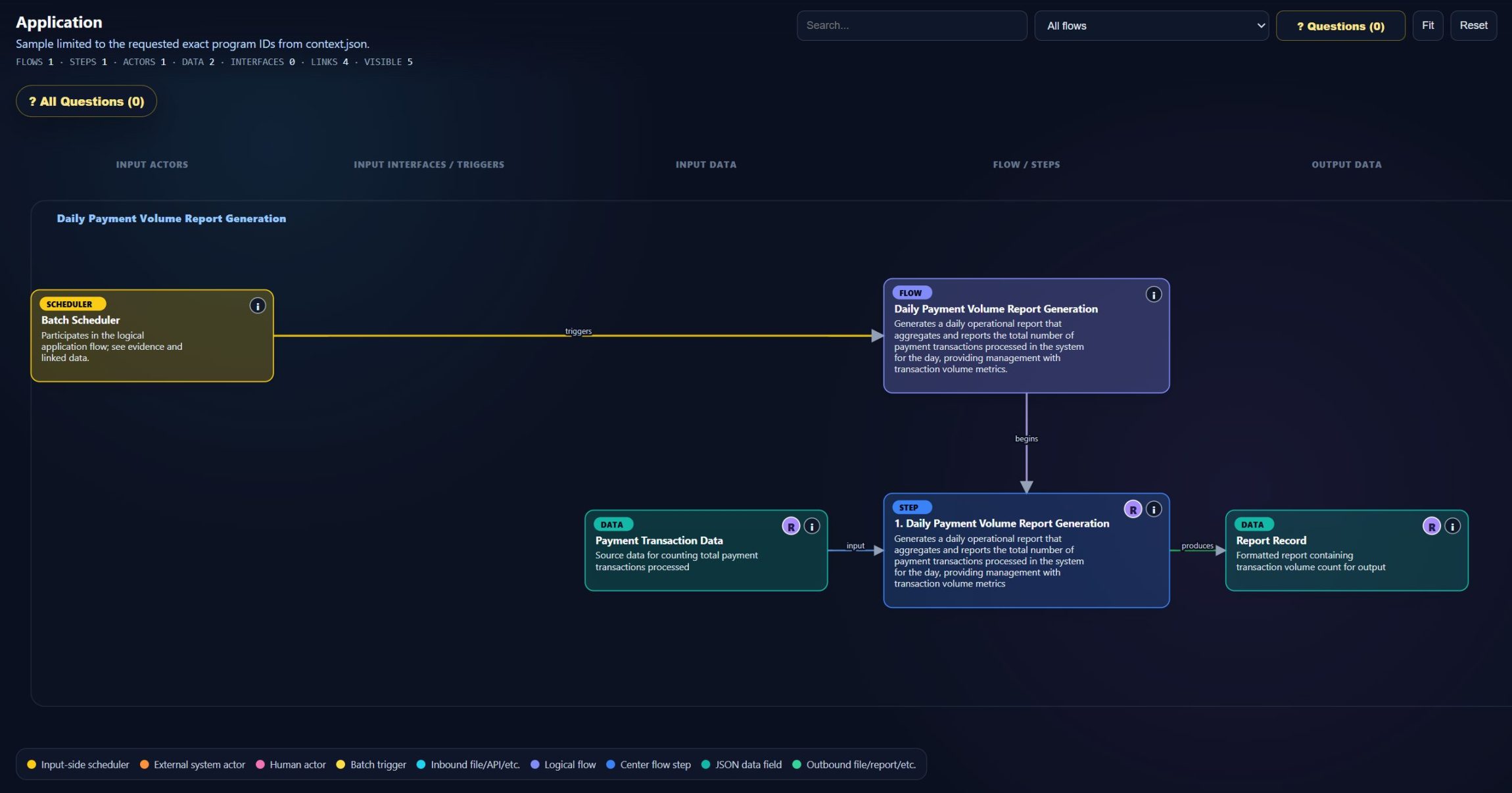Click the Outbound file/report/etc. legend entry

point(854,765)
